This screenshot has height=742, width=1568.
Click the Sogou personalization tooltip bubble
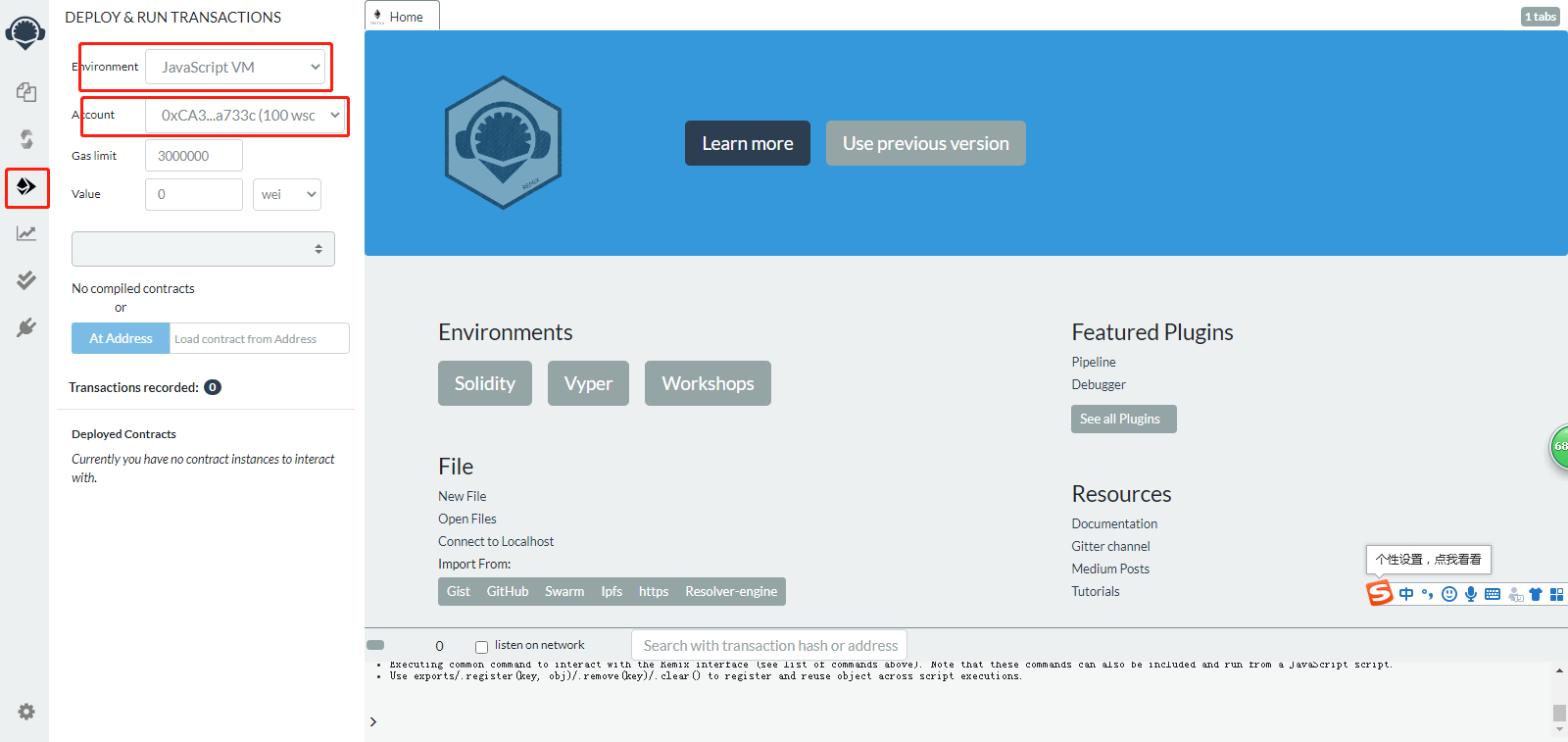pyautogui.click(x=1429, y=560)
